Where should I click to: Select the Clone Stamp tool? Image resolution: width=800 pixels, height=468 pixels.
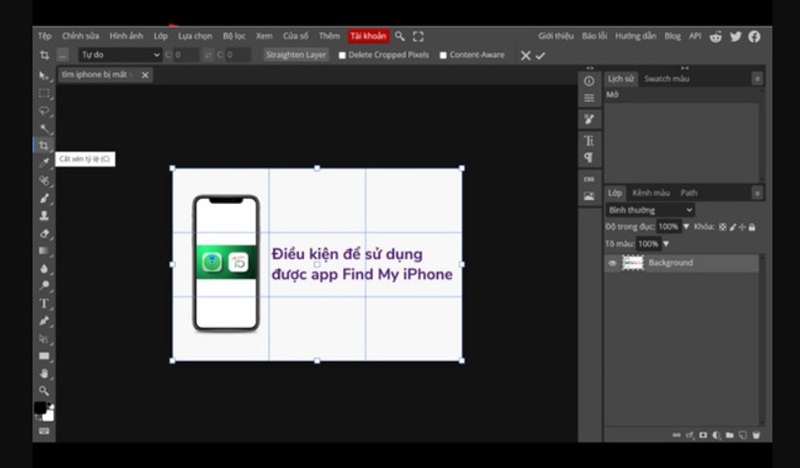pos(44,215)
